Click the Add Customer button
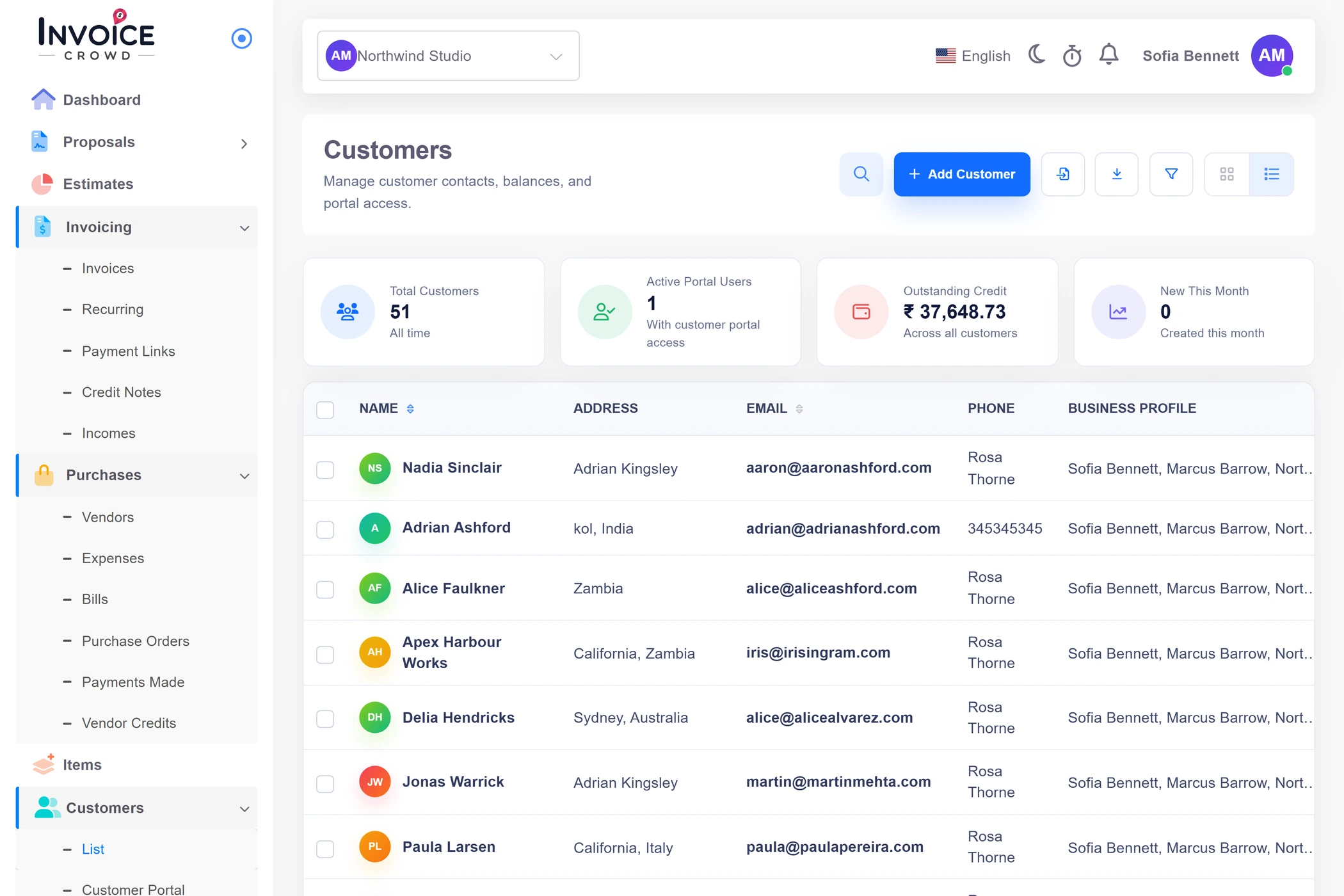The height and width of the screenshot is (896, 1344). click(962, 174)
